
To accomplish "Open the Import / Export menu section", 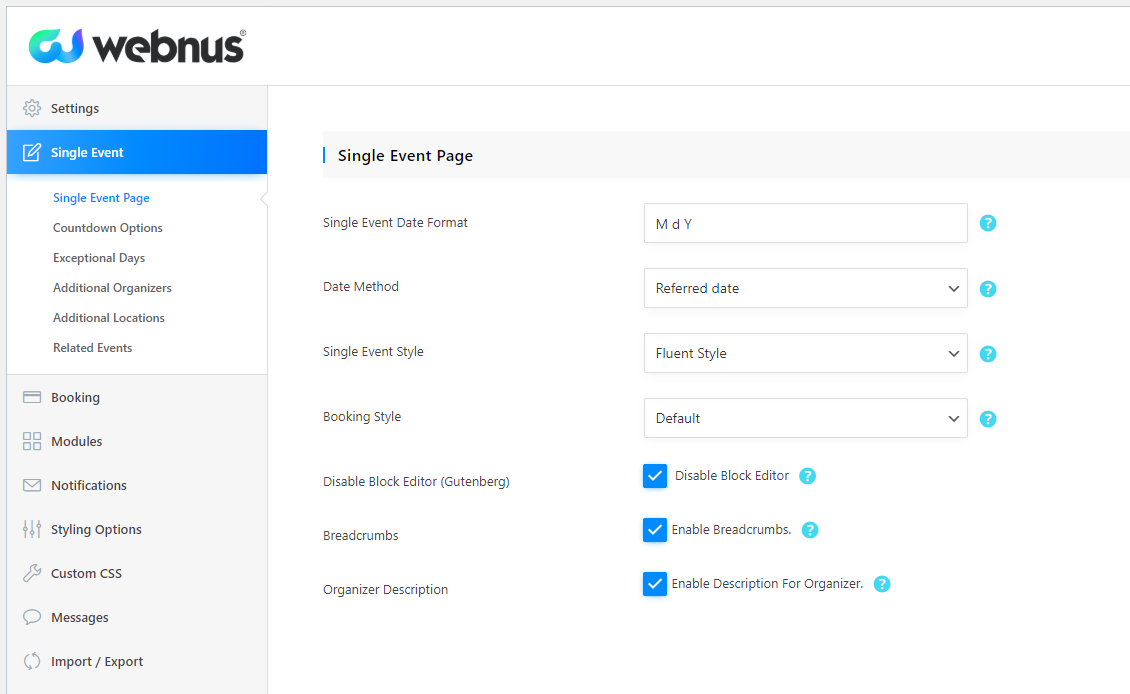I will 137,661.
